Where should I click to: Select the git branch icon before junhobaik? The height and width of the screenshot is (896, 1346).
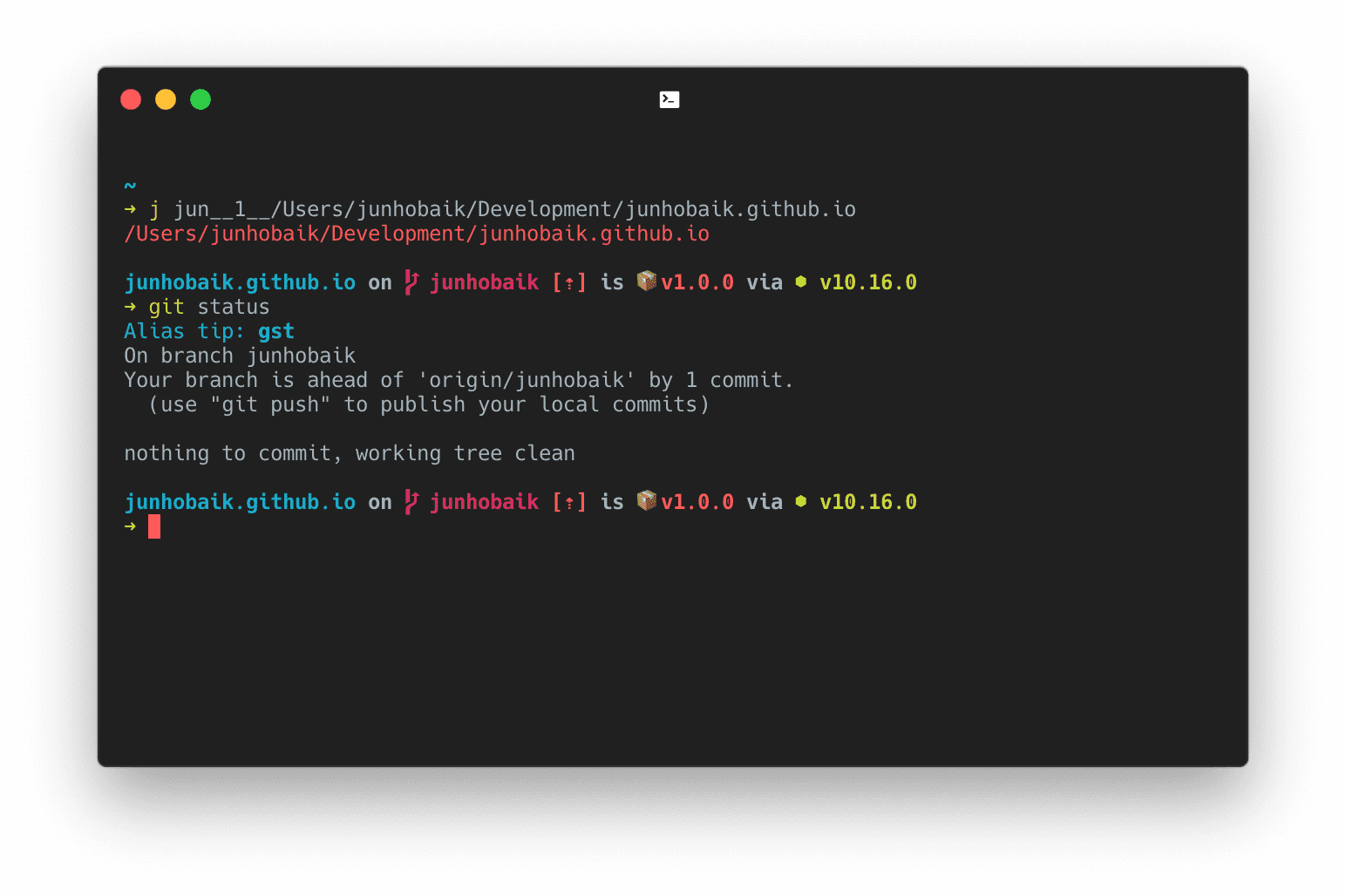tap(410, 282)
